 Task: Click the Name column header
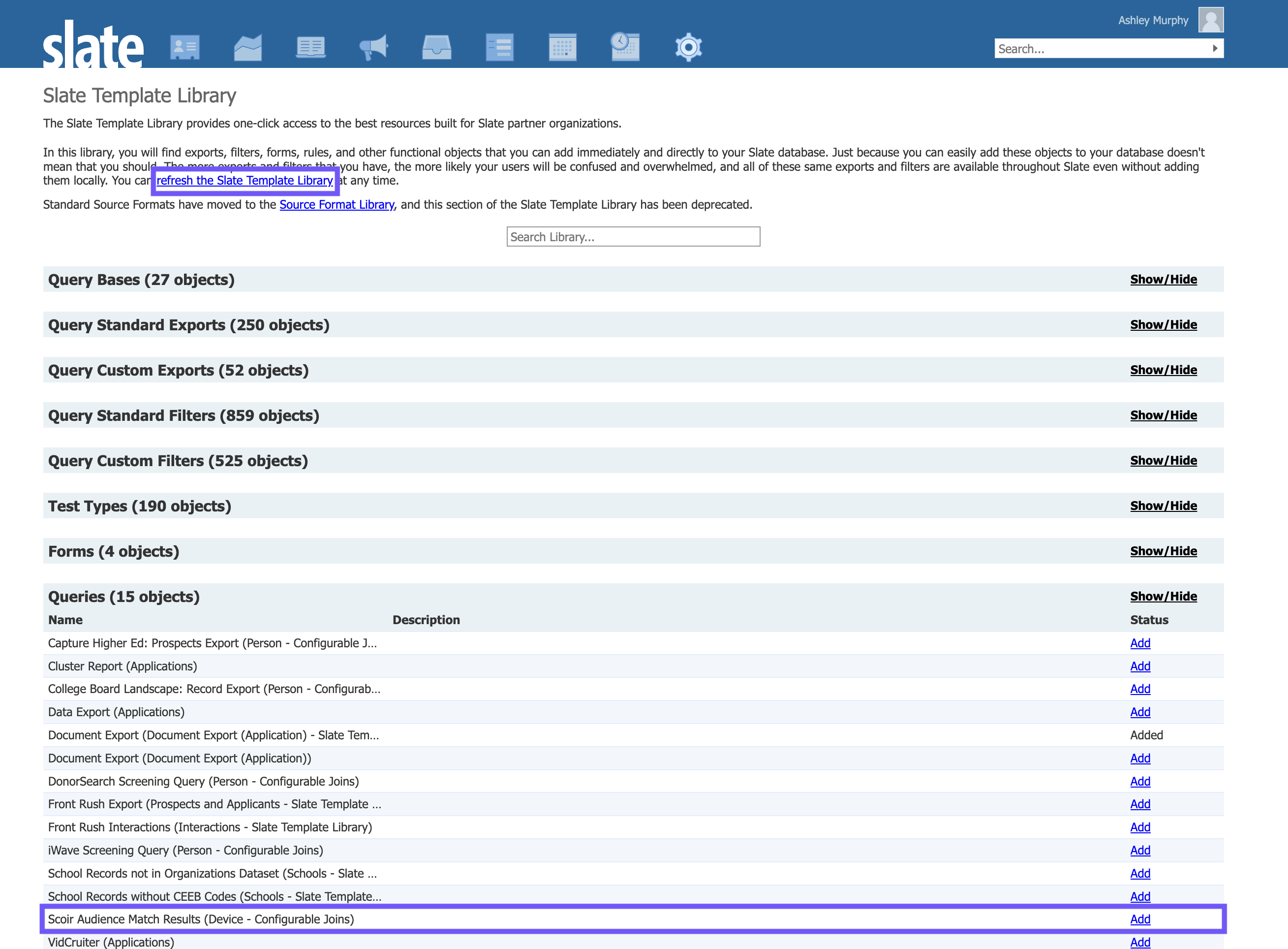pyautogui.click(x=65, y=620)
